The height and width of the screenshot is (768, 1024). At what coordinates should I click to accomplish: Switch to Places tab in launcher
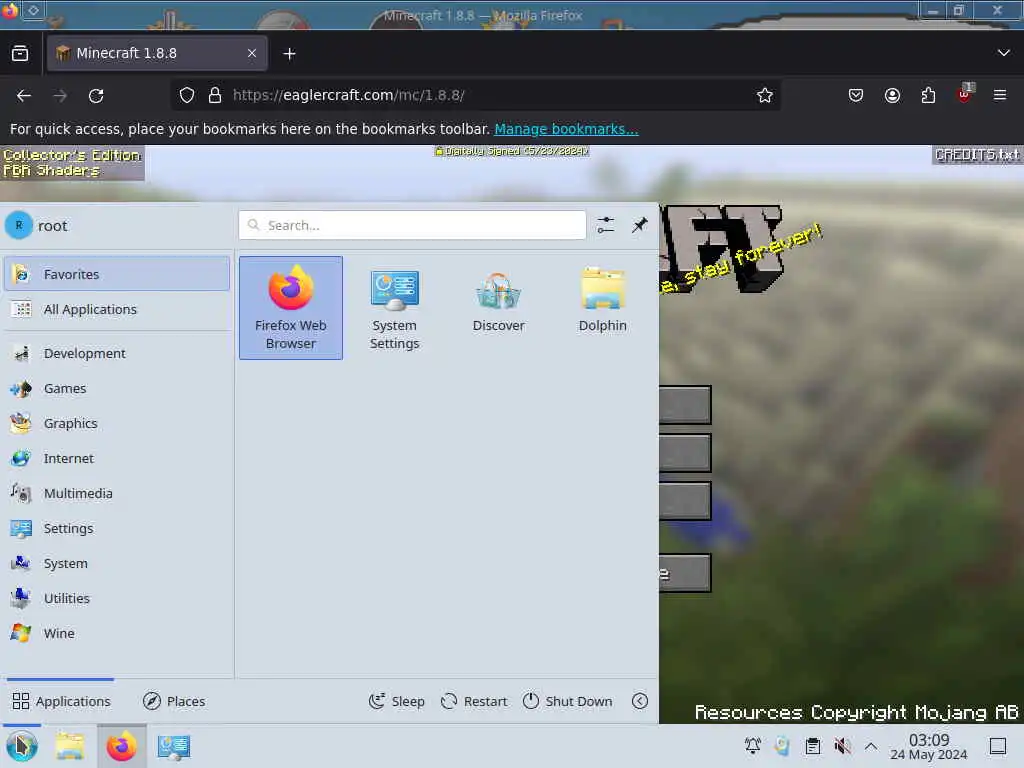[174, 701]
